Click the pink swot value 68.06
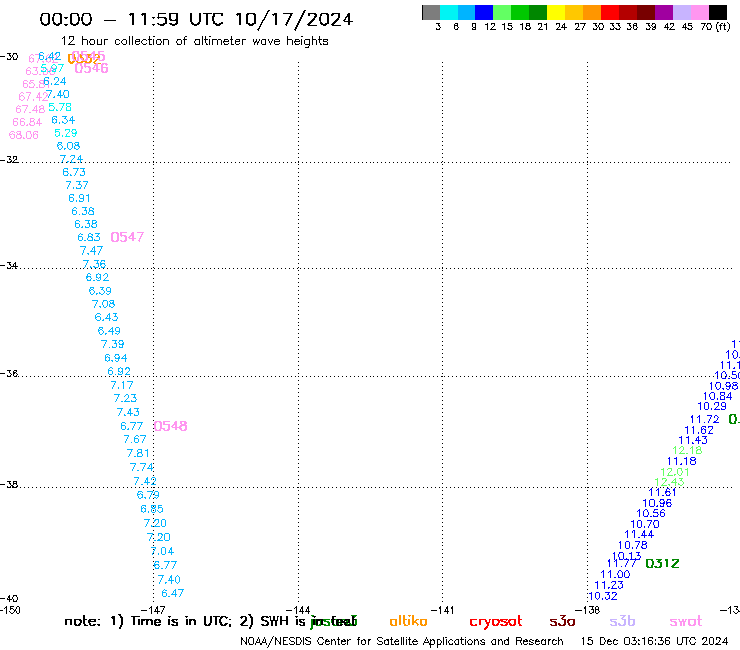Image resolution: width=740 pixels, height=650 pixels. [24, 135]
